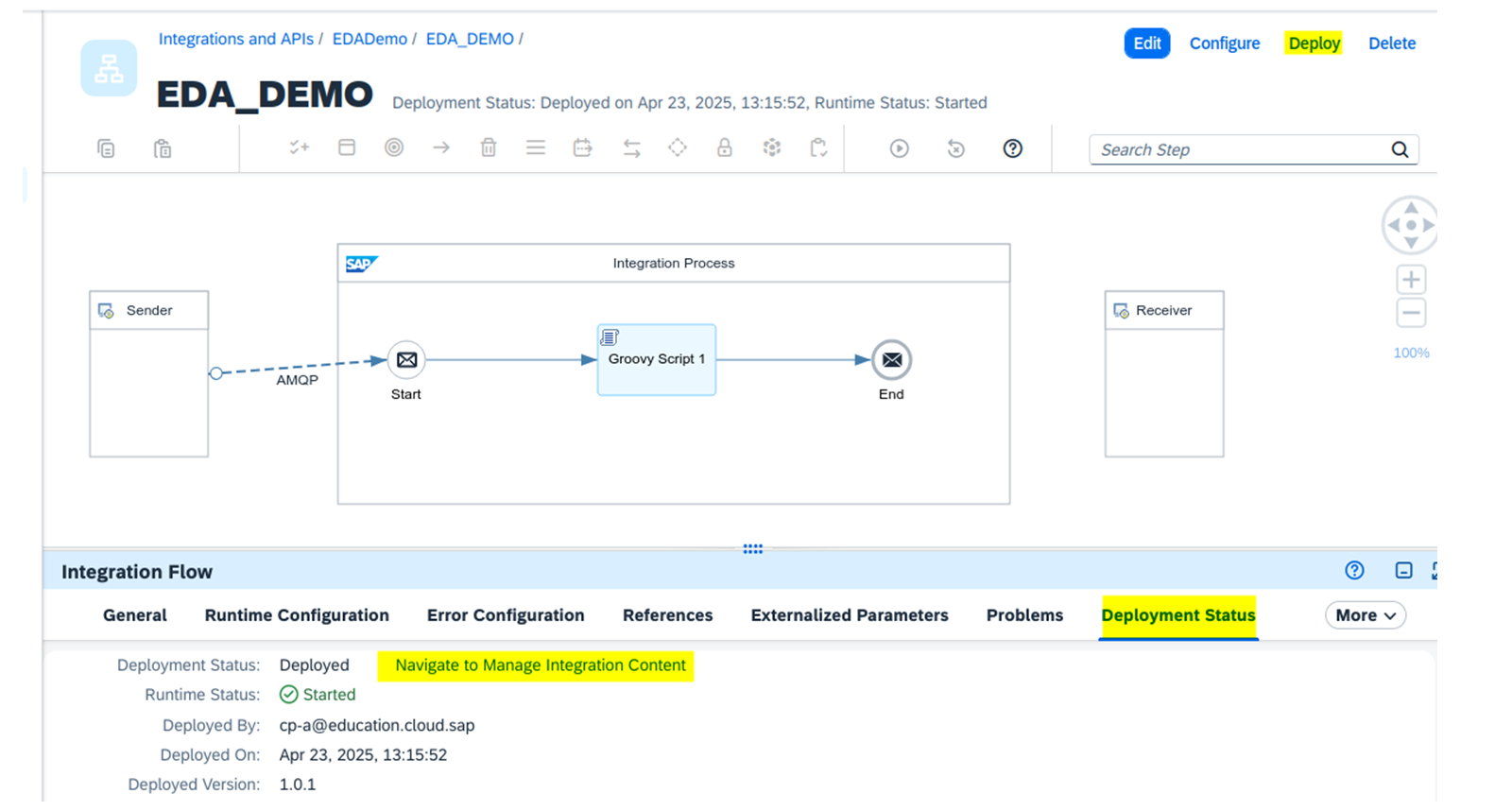The image size is (1512, 811).
Task: Click the 100% zoom level text
Action: point(1411,353)
